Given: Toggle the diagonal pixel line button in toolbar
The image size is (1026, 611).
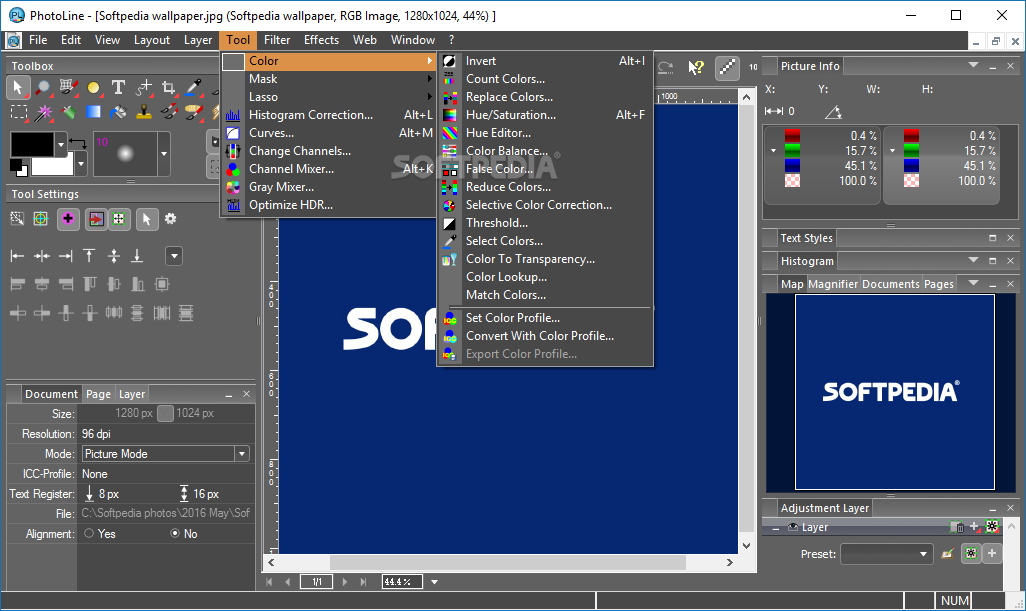Looking at the screenshot, I should 727,67.
